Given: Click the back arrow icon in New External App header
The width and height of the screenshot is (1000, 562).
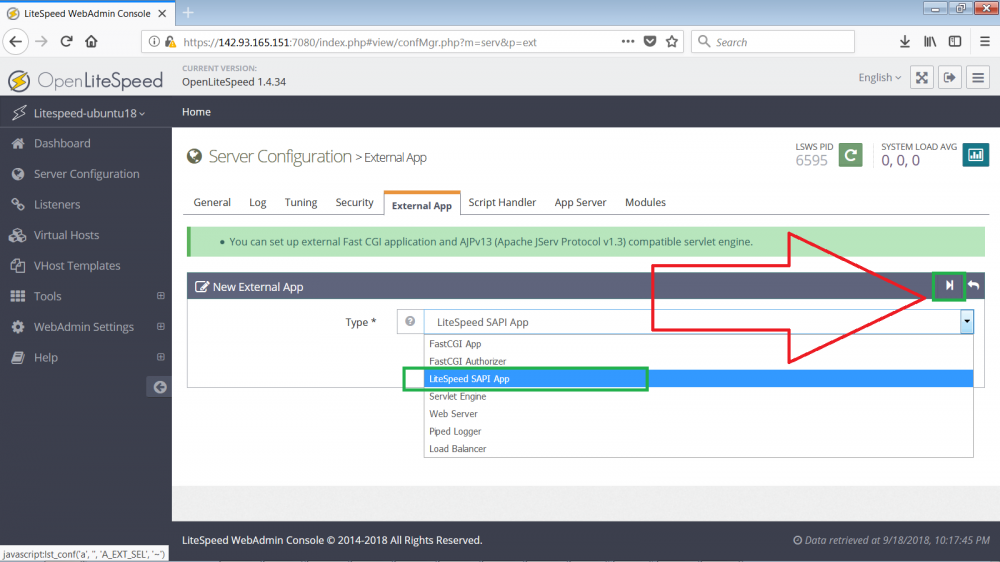Looking at the screenshot, I should coord(973,285).
